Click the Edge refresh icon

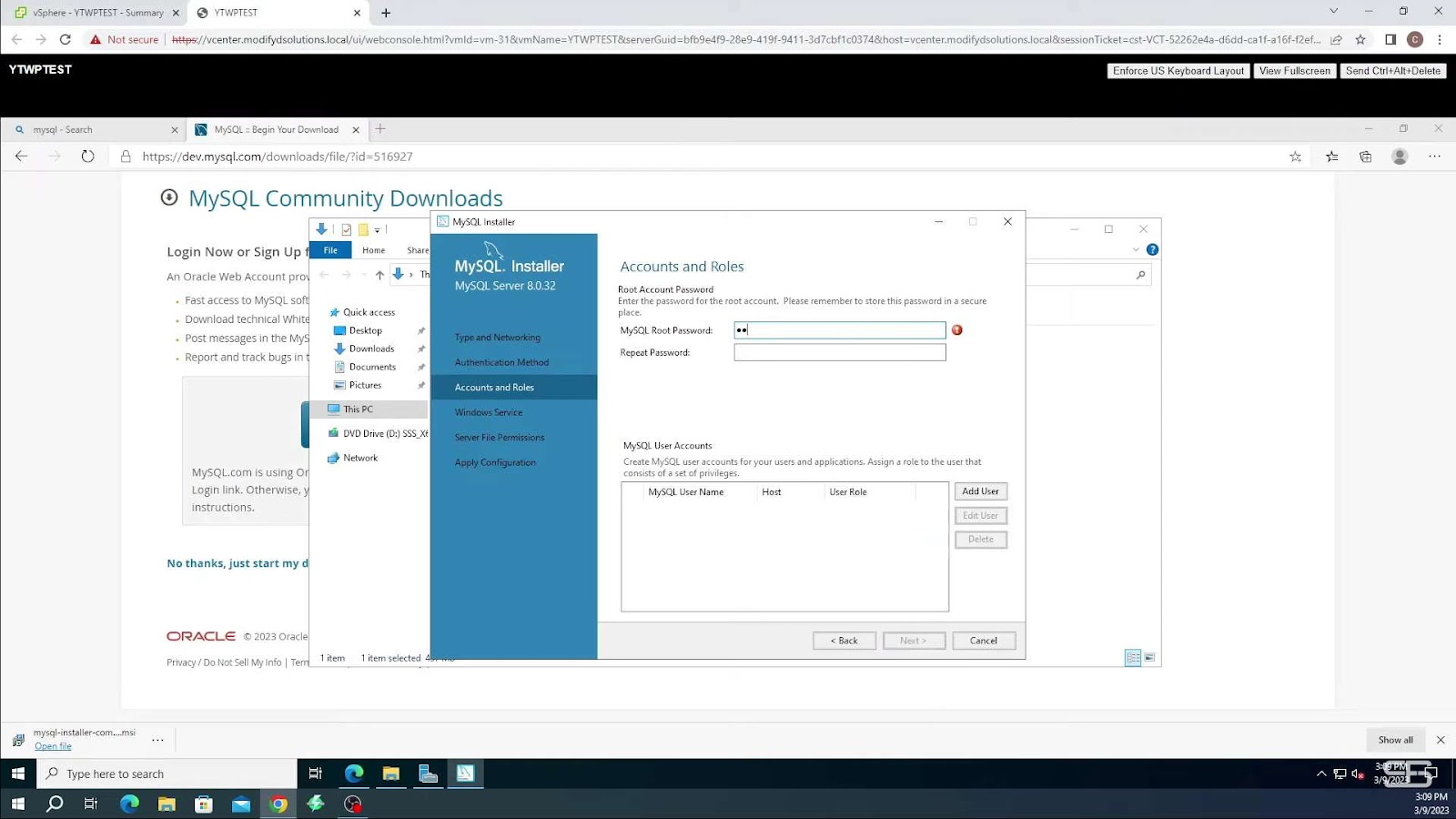tap(87, 157)
